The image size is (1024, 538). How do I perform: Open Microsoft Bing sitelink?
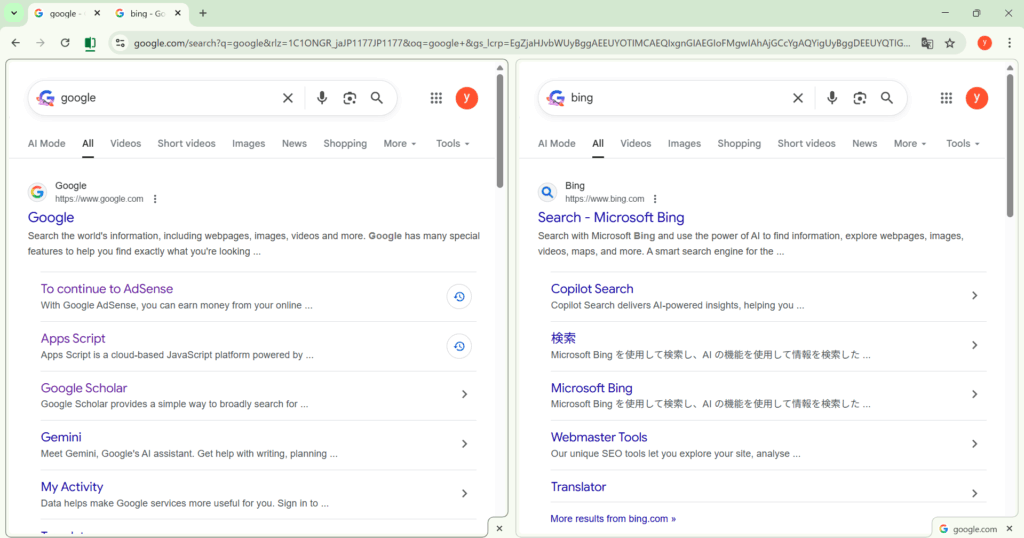(591, 388)
